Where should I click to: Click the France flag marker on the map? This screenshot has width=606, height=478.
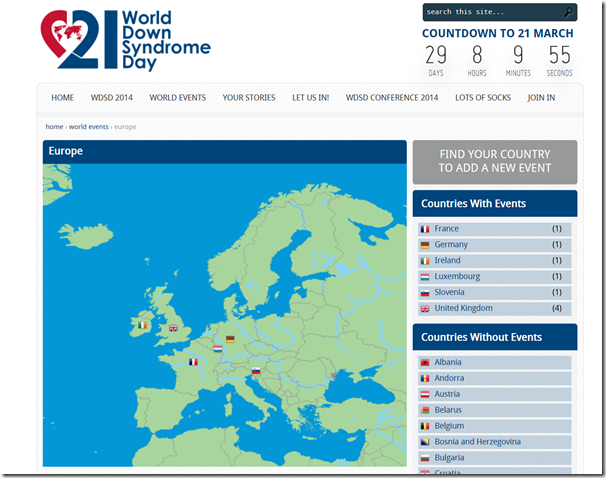point(193,362)
